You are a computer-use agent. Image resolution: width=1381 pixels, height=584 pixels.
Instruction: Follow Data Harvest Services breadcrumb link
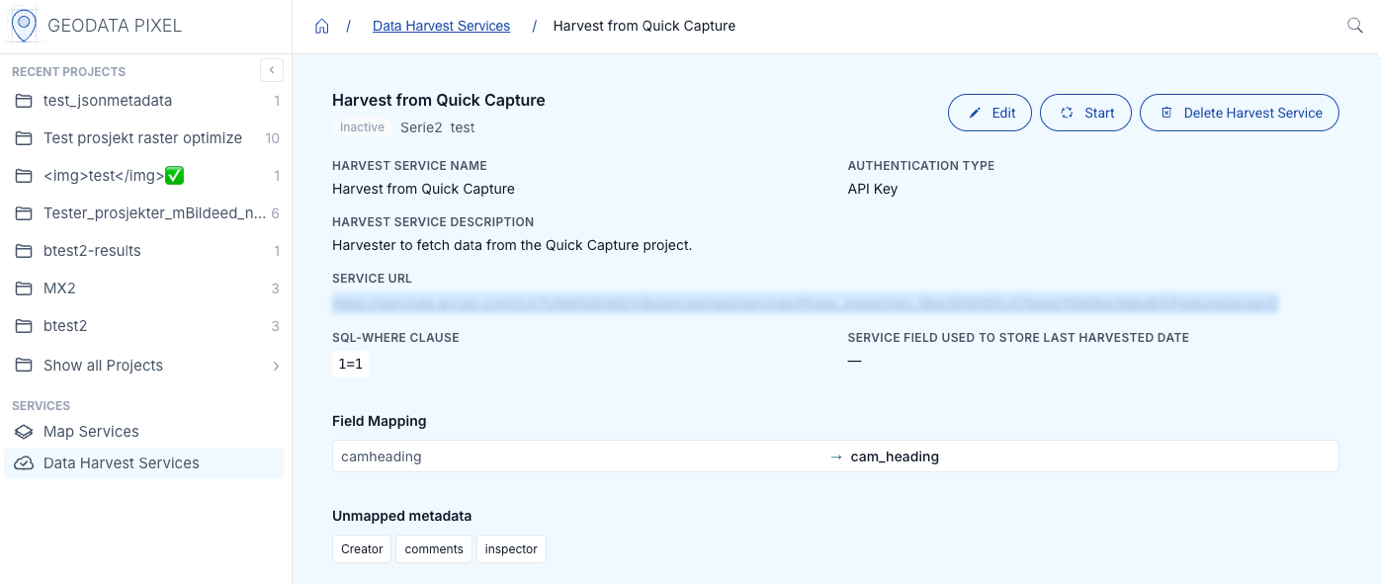click(x=441, y=26)
